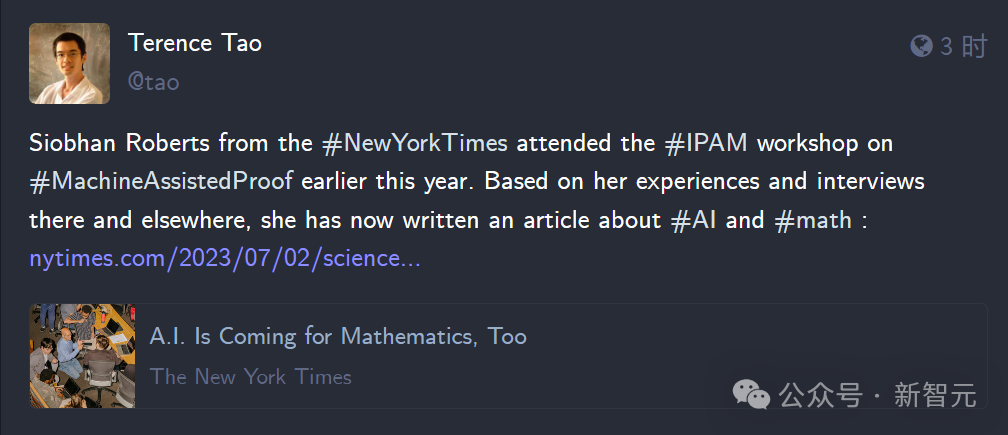Open Terence Tao's profile avatar
The width and height of the screenshot is (1008, 435).
point(69,64)
